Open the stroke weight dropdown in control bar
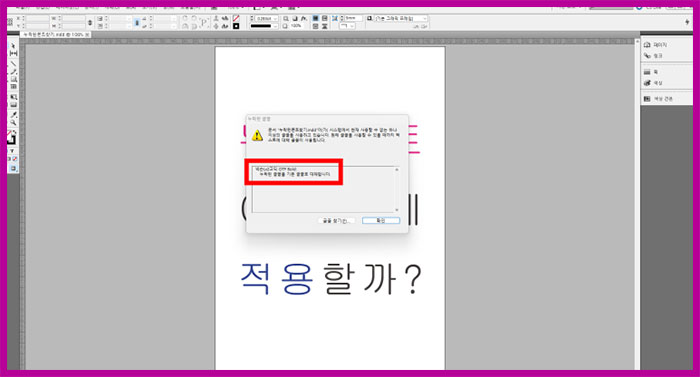 (x=275, y=19)
